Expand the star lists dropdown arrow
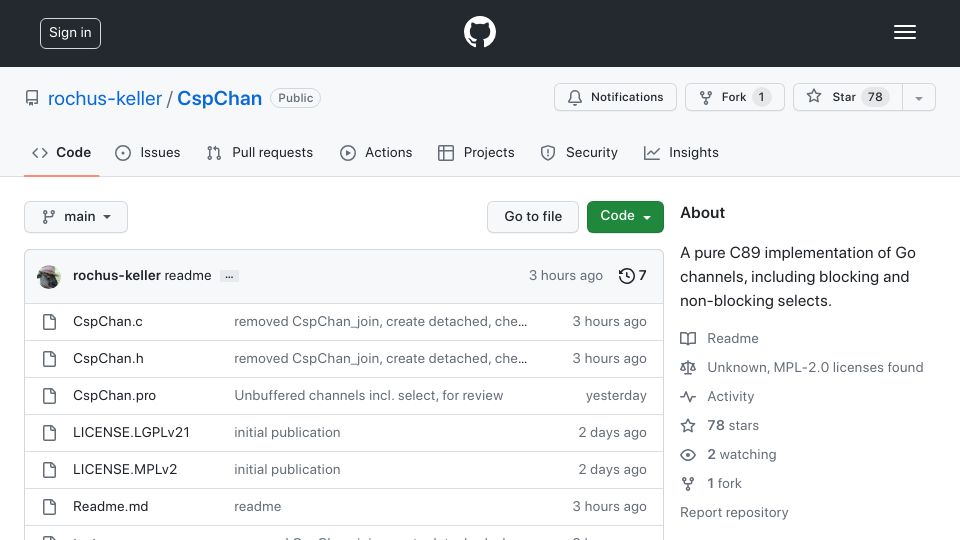The width and height of the screenshot is (960, 540). click(x=918, y=98)
